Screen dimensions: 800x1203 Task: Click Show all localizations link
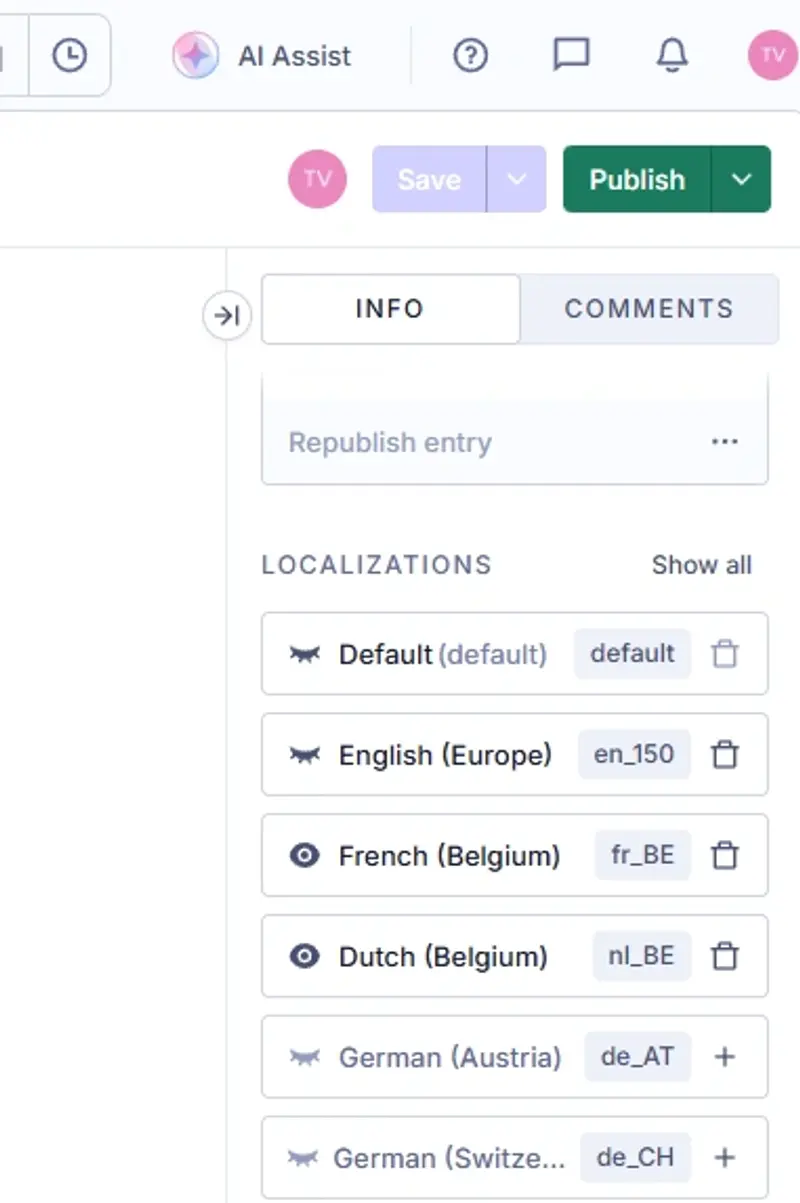[x=701, y=565]
